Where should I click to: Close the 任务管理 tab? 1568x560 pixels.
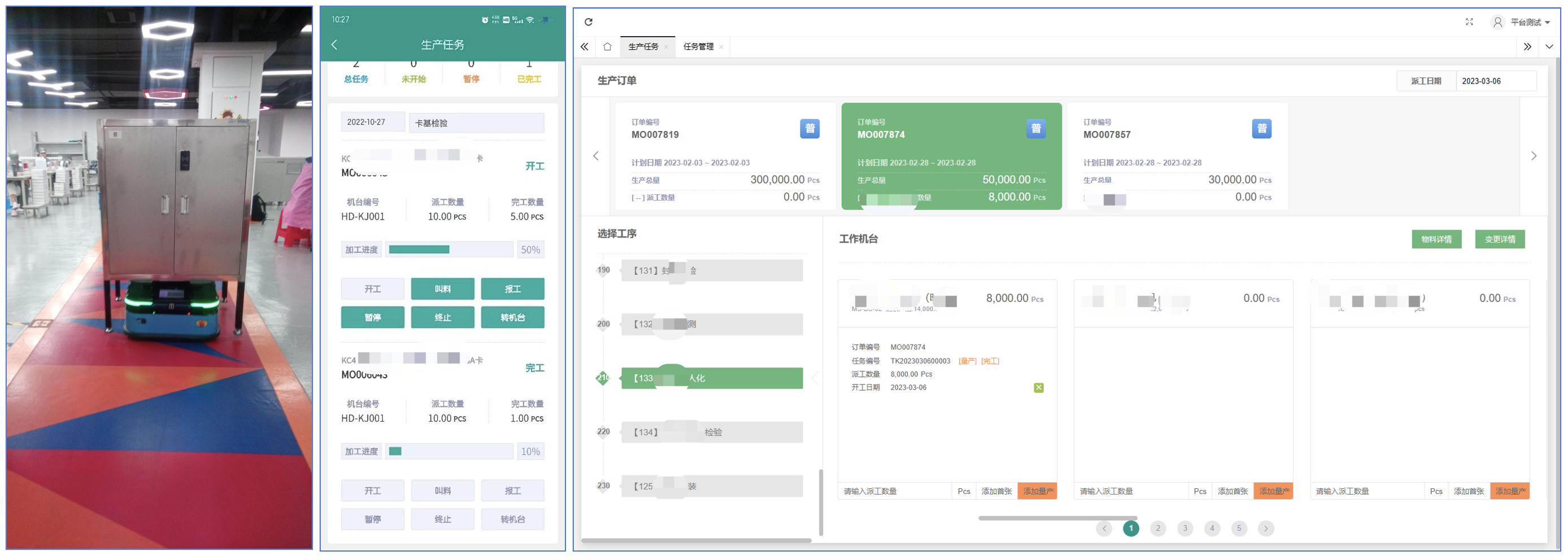(721, 47)
